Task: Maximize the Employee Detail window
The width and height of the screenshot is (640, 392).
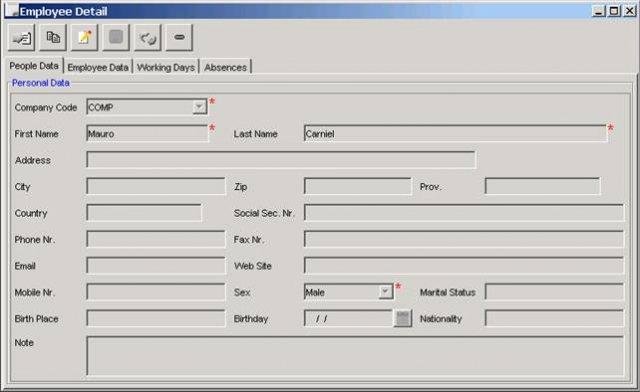Action: (x=613, y=11)
